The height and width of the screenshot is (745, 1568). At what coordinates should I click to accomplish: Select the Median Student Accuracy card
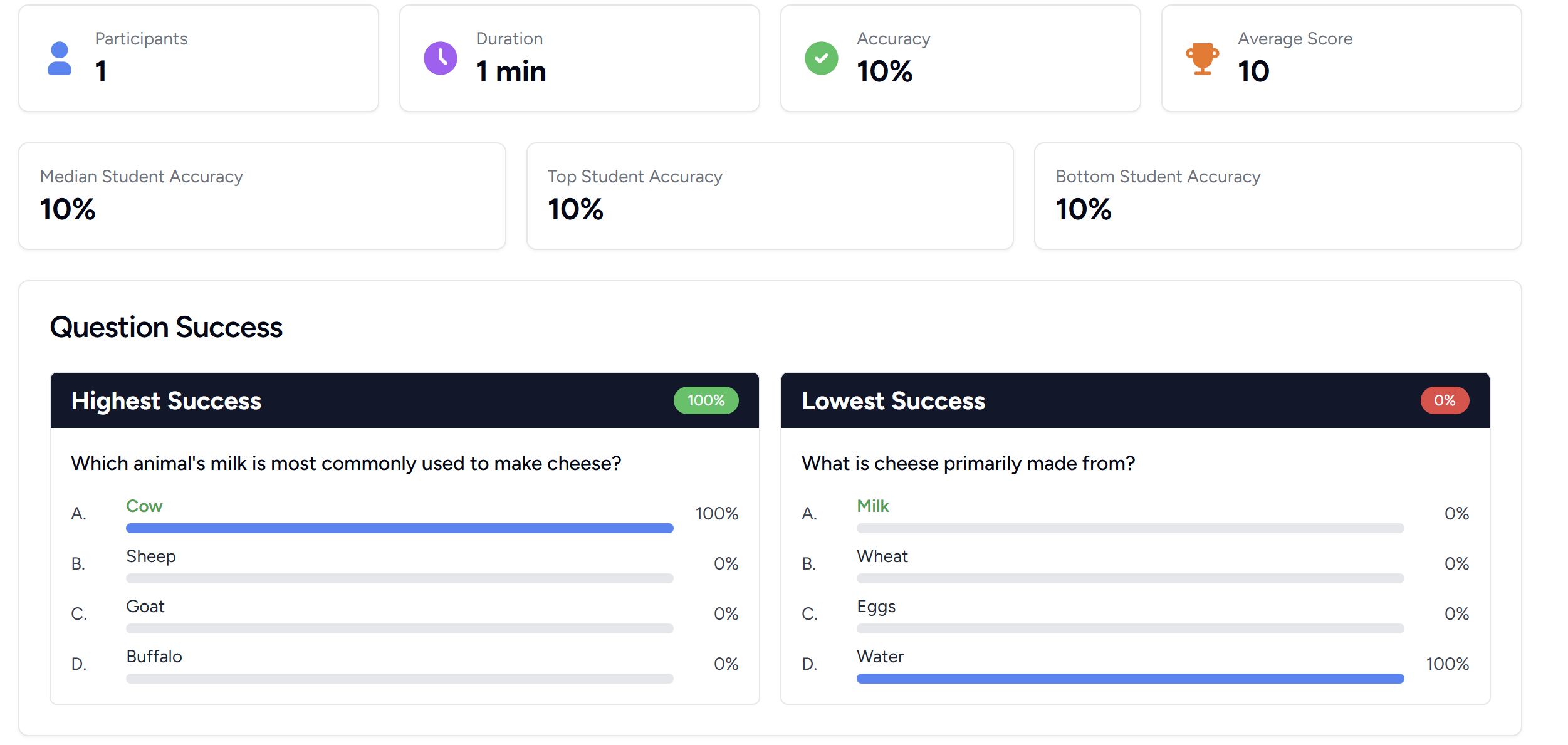point(261,195)
